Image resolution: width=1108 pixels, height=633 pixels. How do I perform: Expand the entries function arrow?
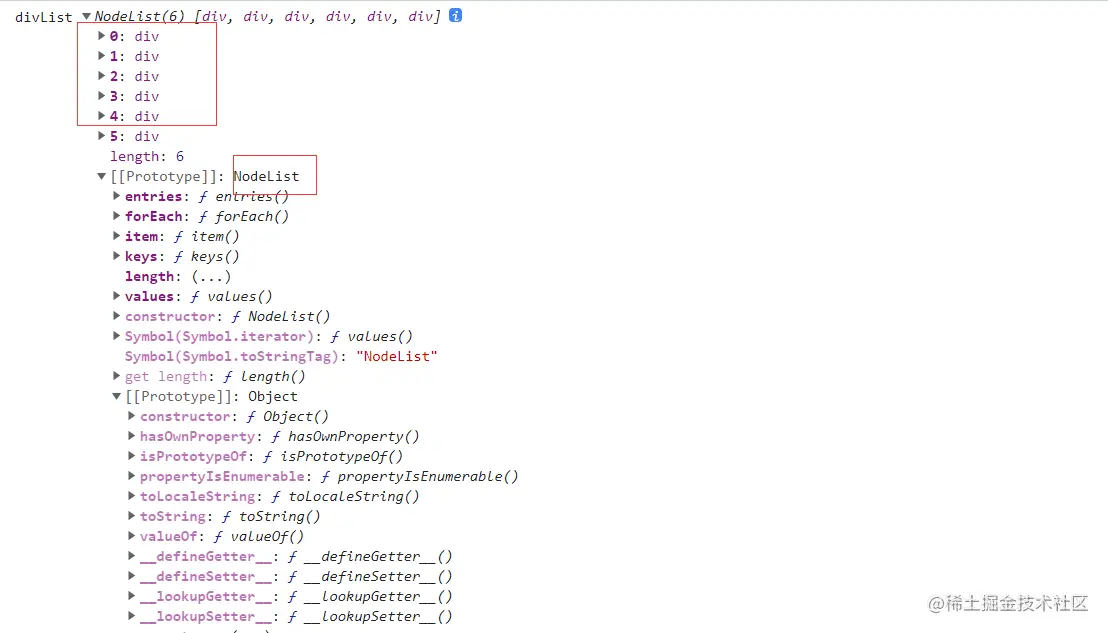tap(117, 196)
